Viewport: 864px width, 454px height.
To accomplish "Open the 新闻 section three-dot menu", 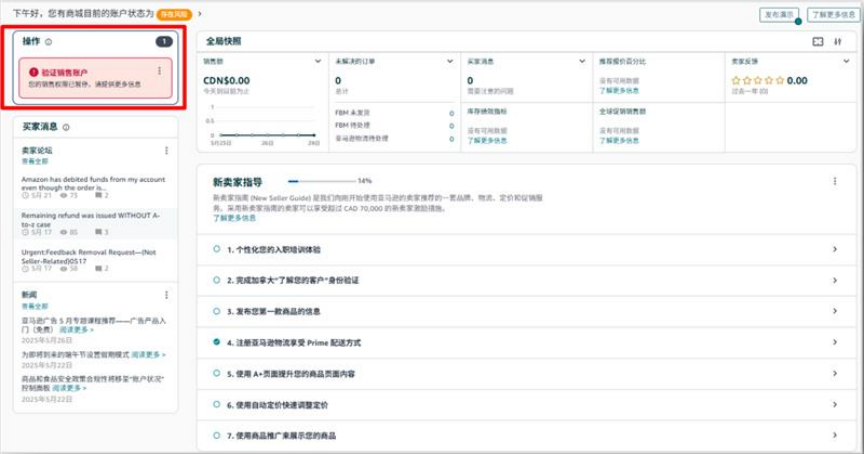I will 166,295.
